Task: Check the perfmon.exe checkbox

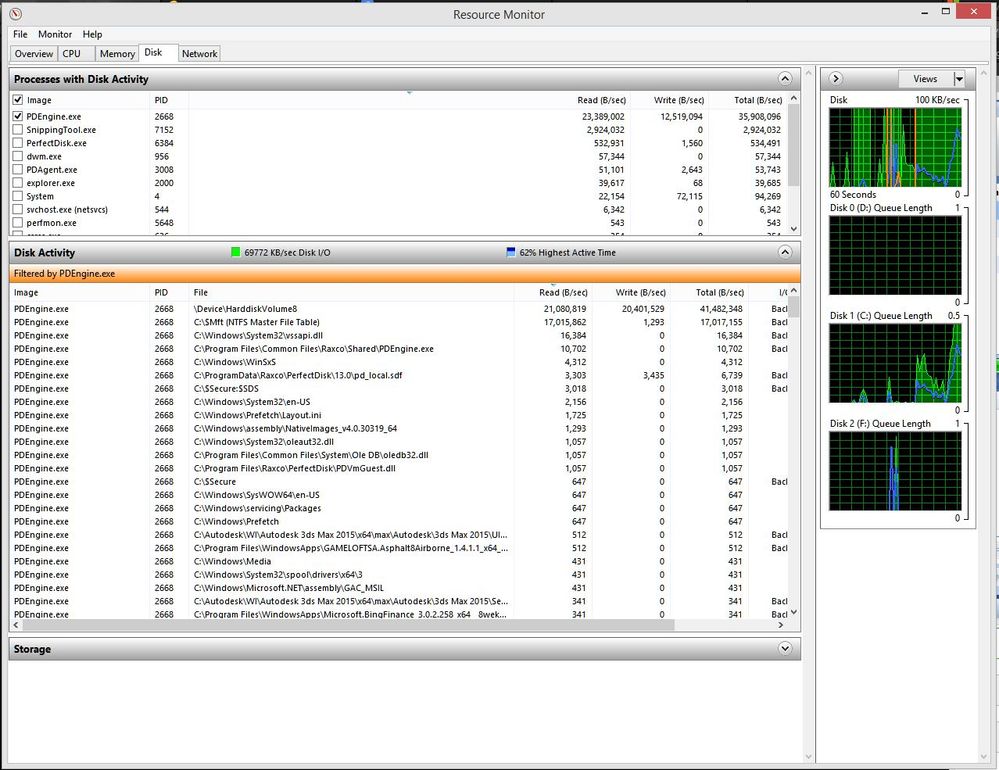Action: 18,223
